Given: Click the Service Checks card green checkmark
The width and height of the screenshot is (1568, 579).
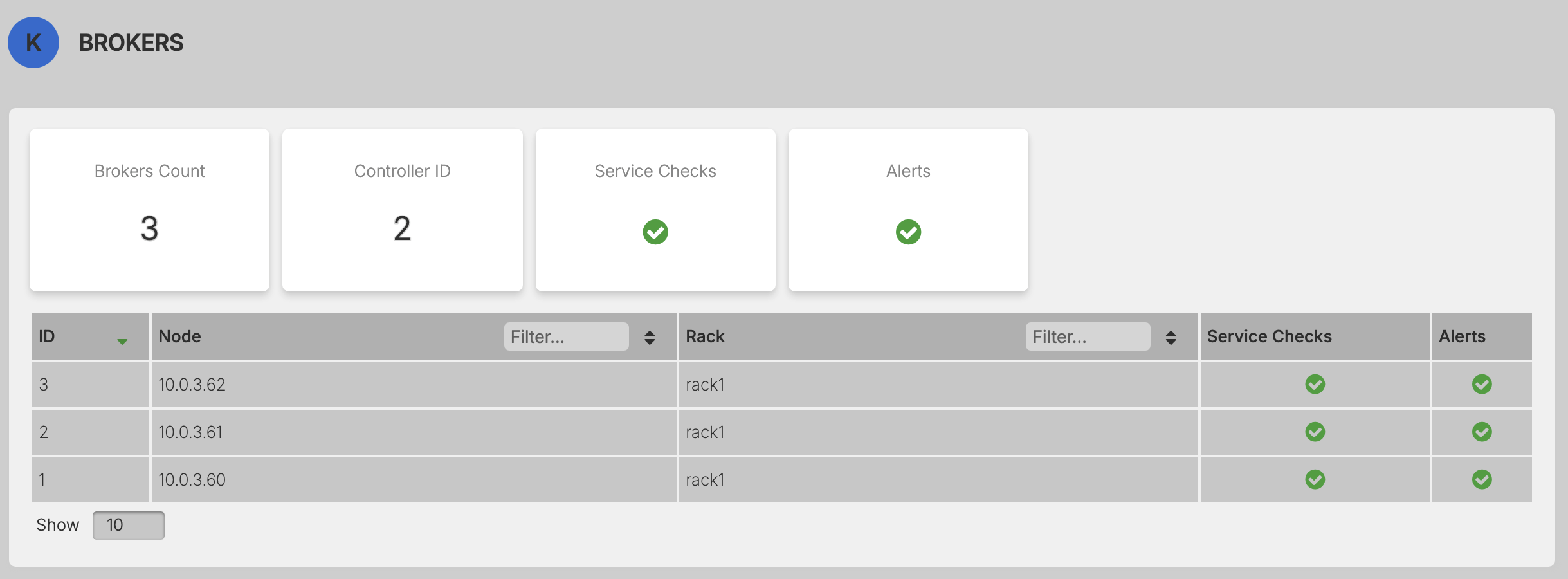Looking at the screenshot, I should click(x=655, y=232).
